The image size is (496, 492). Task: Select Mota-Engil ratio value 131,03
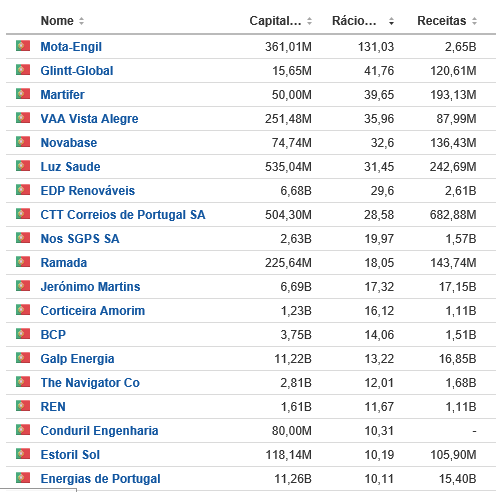point(376,47)
